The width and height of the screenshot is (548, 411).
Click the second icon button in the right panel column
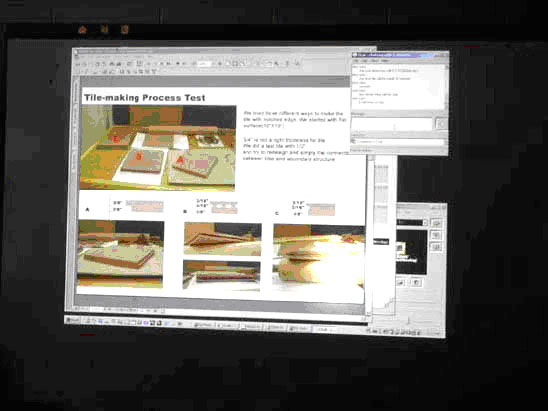(436, 235)
